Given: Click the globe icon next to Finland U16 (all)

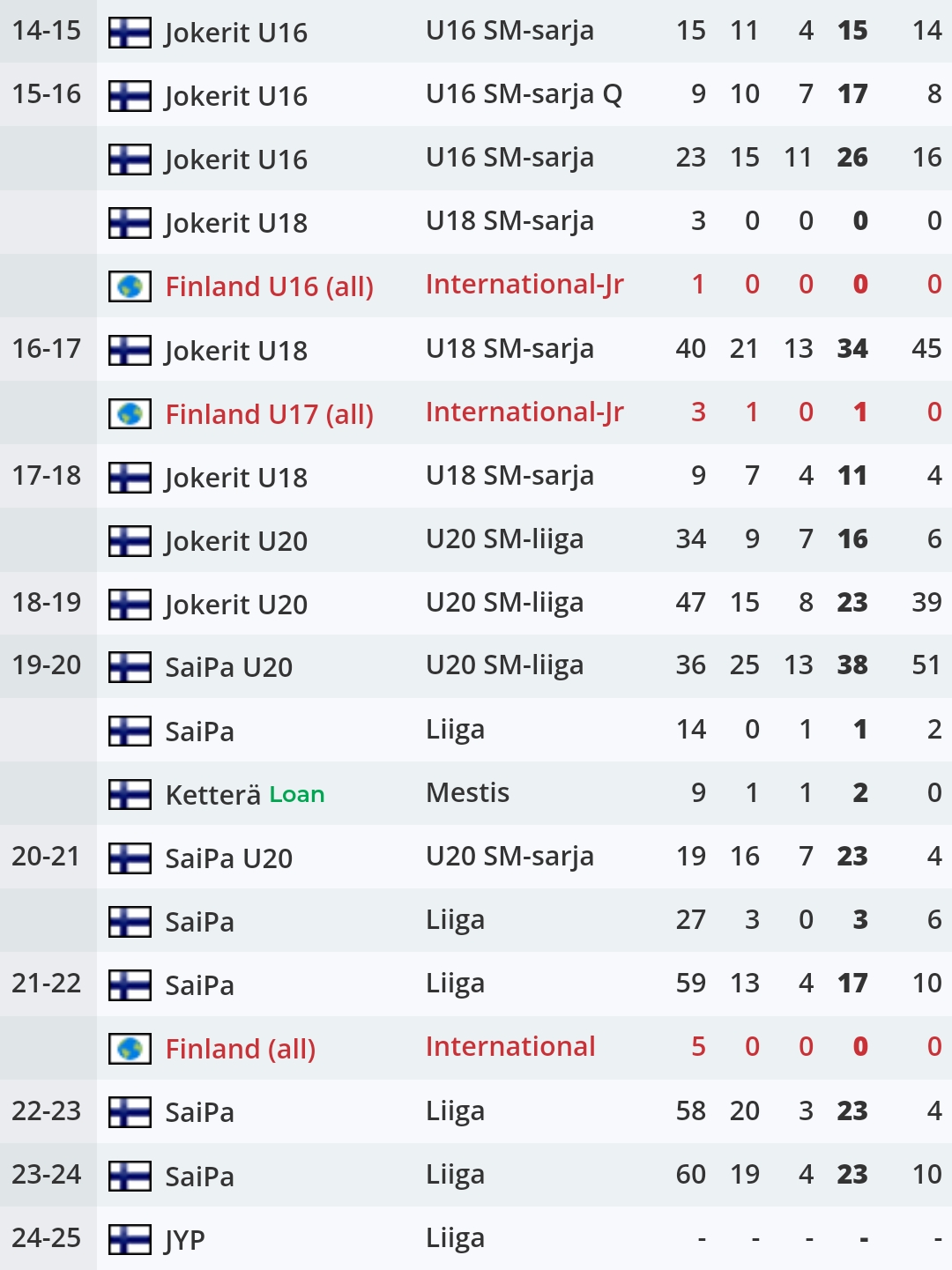Looking at the screenshot, I should pos(130,286).
